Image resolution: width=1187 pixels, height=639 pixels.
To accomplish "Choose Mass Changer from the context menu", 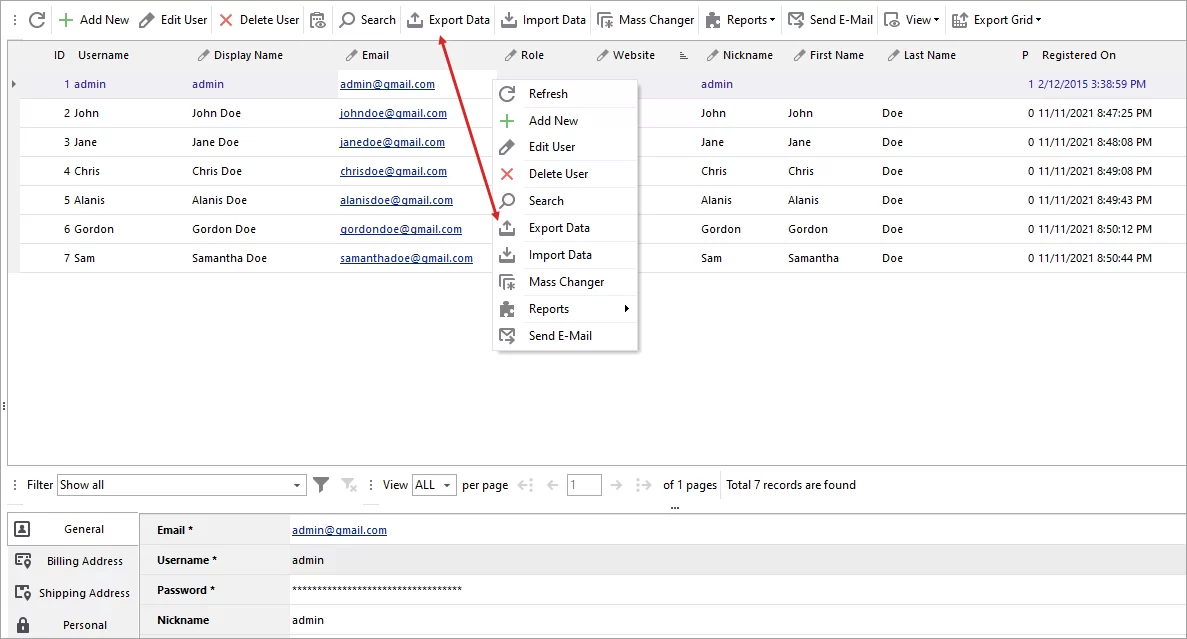I will pyautogui.click(x=566, y=281).
